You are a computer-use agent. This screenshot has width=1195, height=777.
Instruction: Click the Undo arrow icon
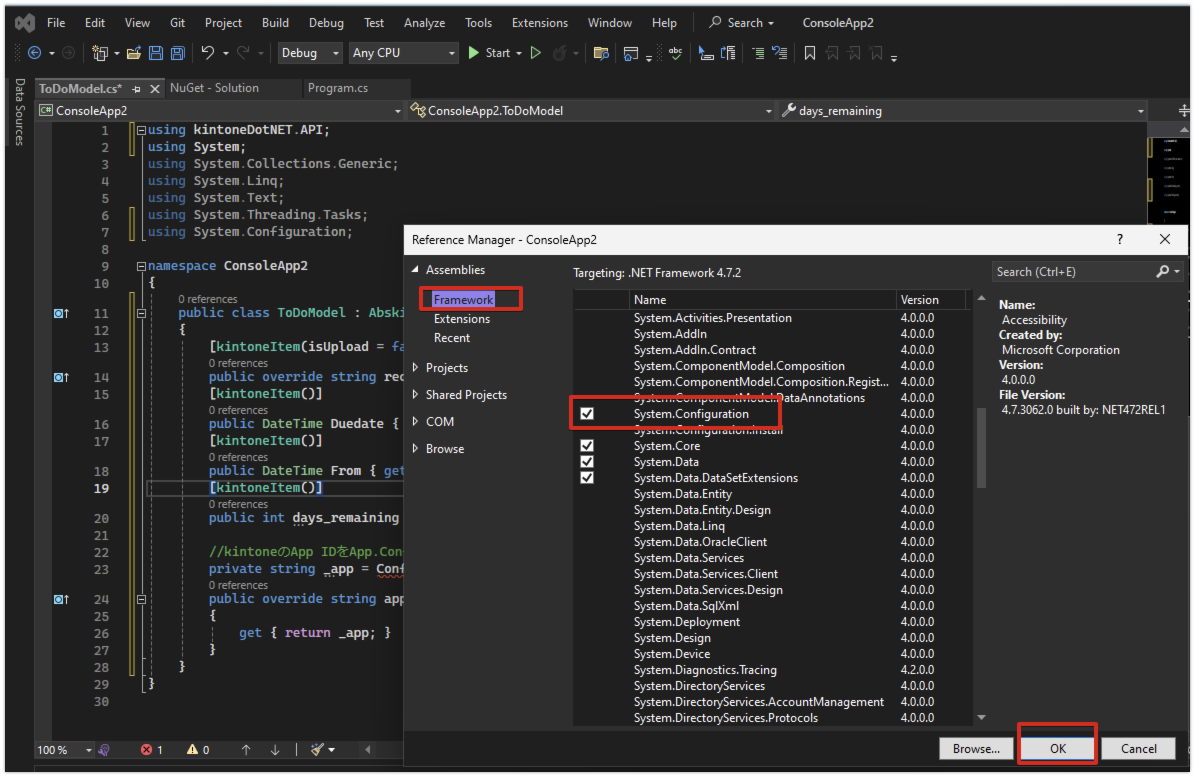207,53
